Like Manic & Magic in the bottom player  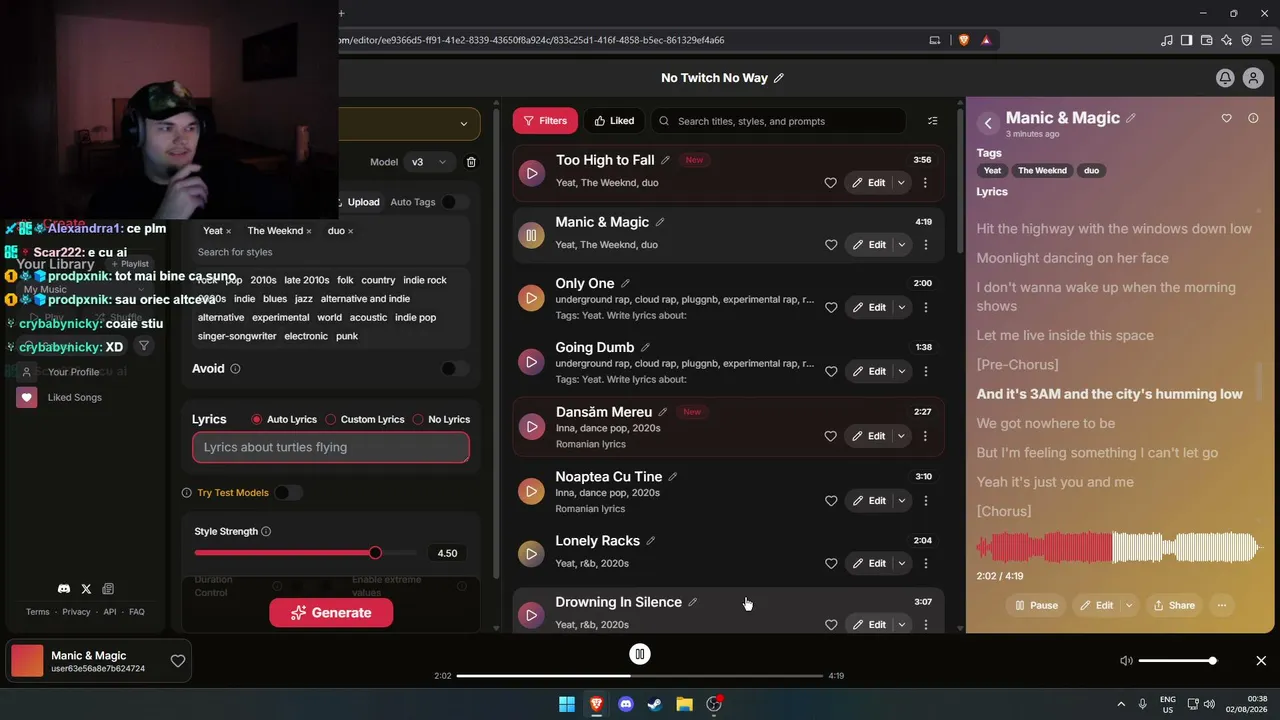[x=178, y=661]
